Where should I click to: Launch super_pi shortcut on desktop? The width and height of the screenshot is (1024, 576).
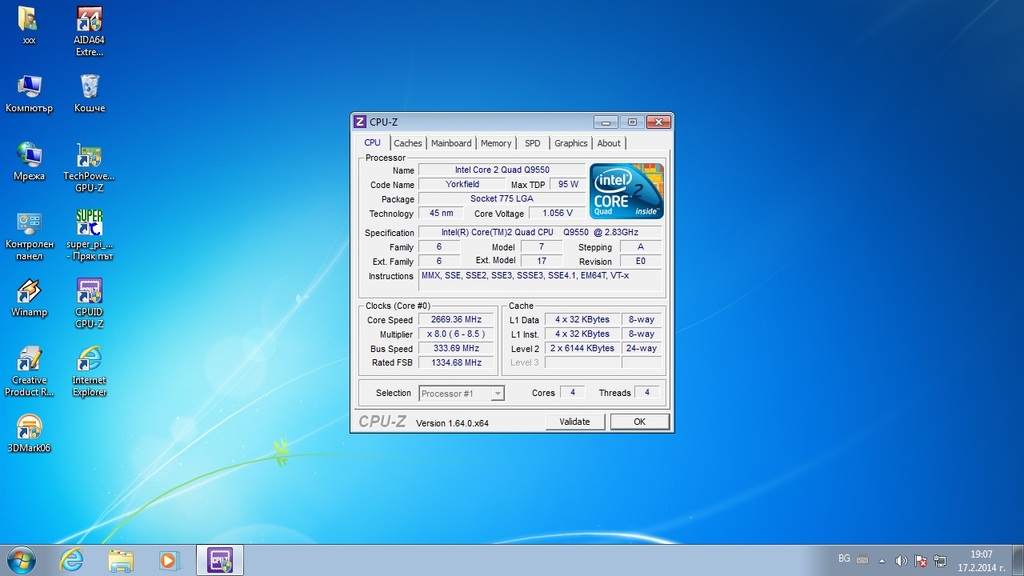[x=89, y=236]
